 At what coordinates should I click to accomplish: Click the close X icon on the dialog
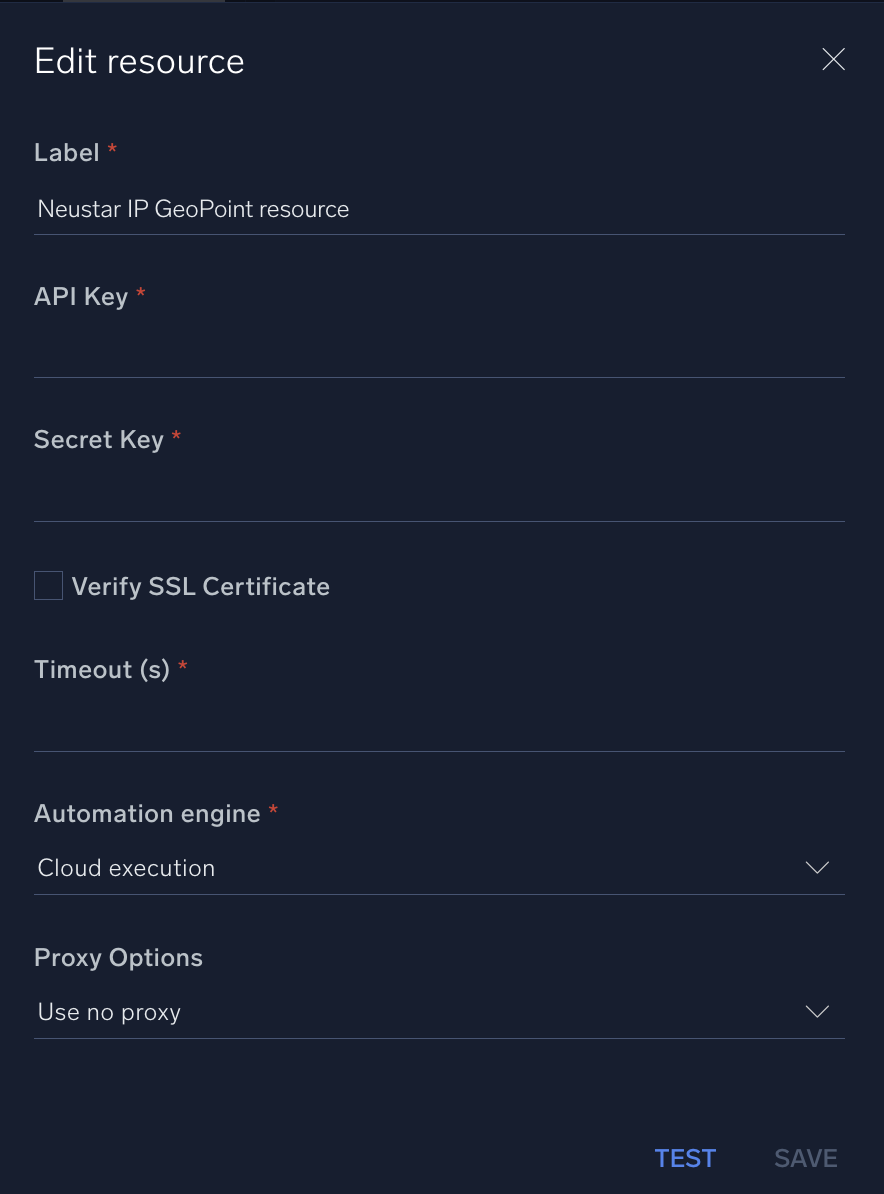833,59
